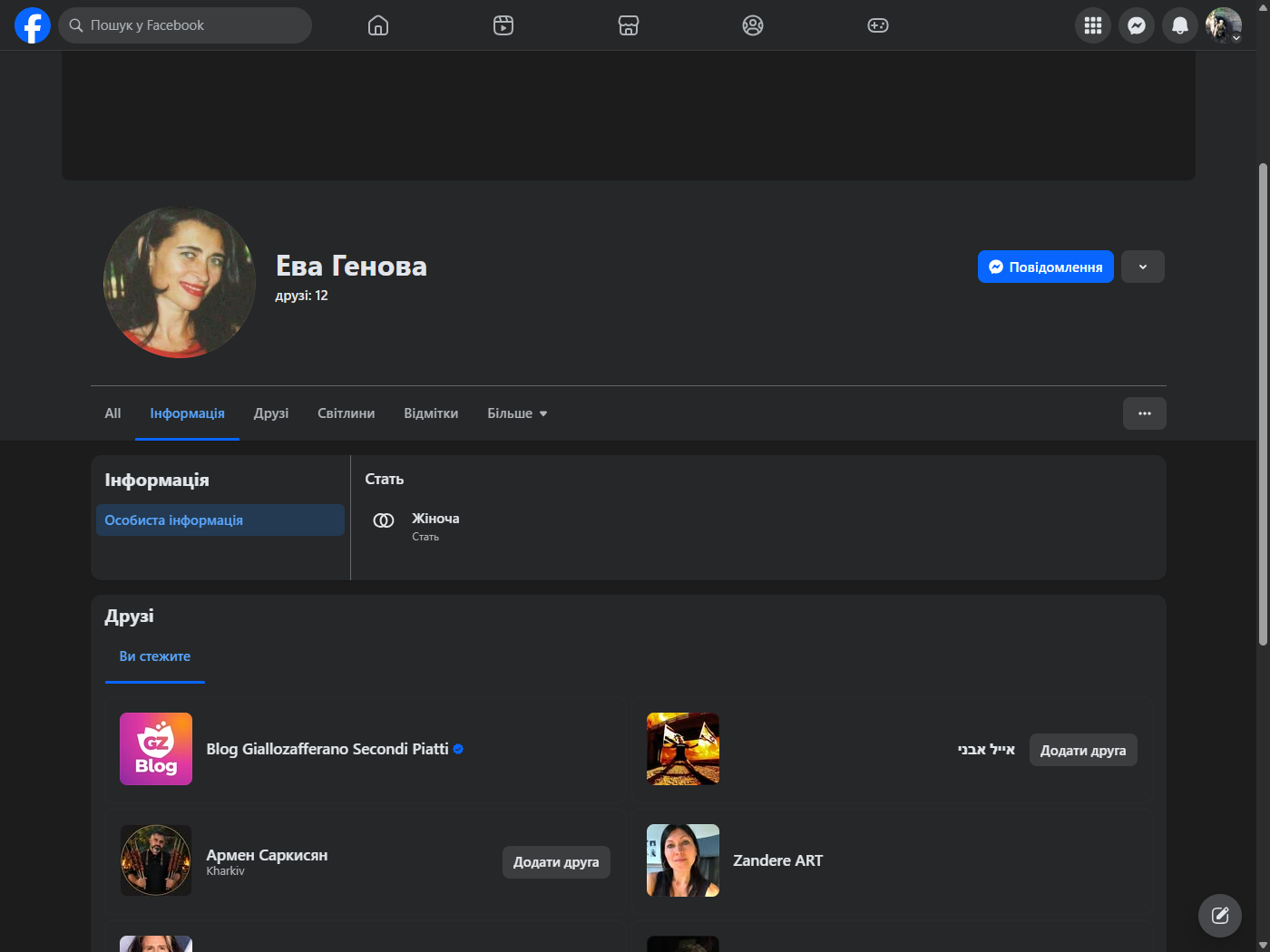This screenshot has width=1270, height=952.
Task: Open the Video (Reels) icon
Action: point(503,25)
